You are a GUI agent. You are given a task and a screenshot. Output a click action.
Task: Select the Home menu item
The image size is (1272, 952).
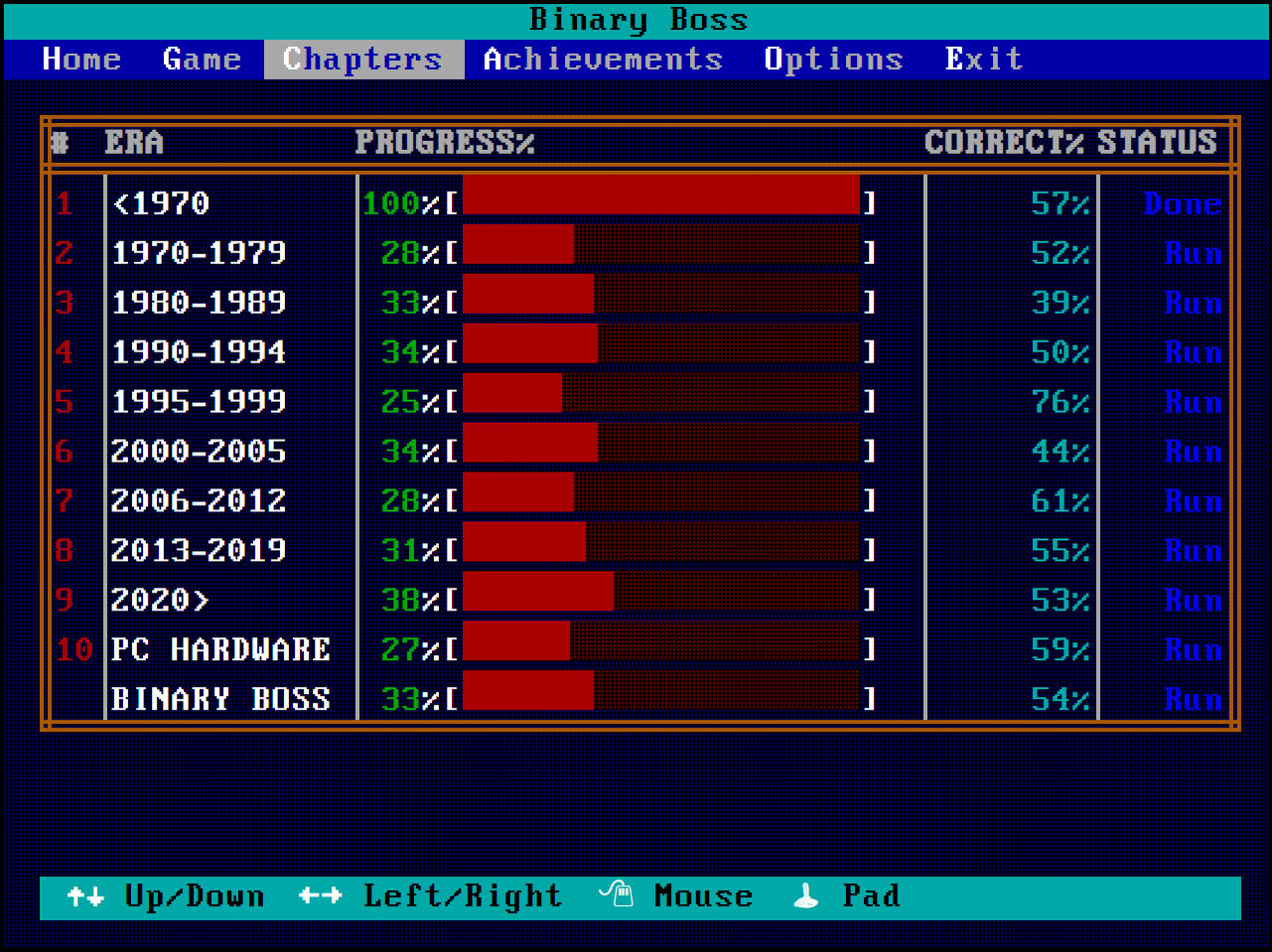click(80, 59)
